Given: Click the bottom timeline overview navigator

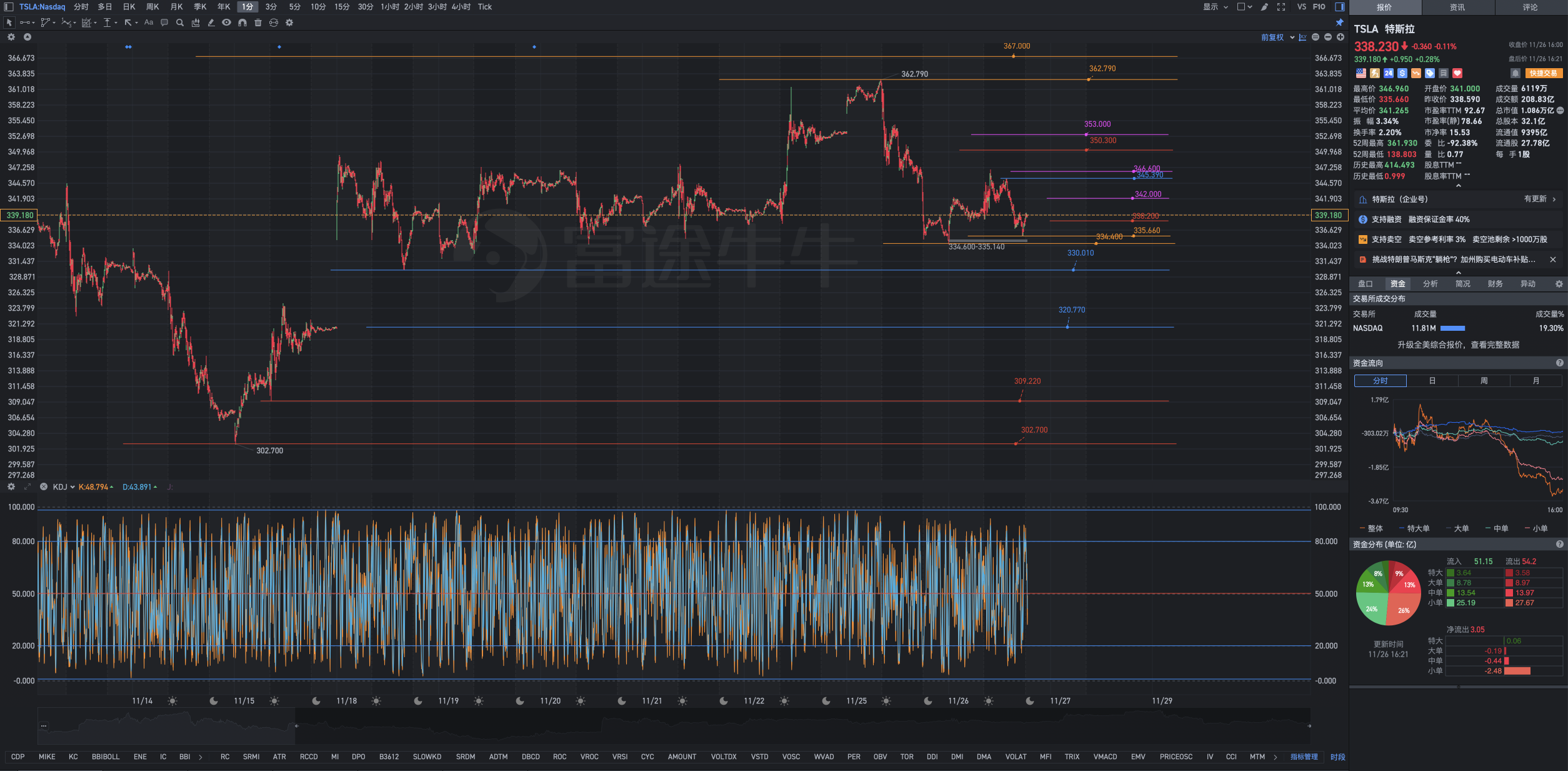Looking at the screenshot, I should (x=674, y=726).
